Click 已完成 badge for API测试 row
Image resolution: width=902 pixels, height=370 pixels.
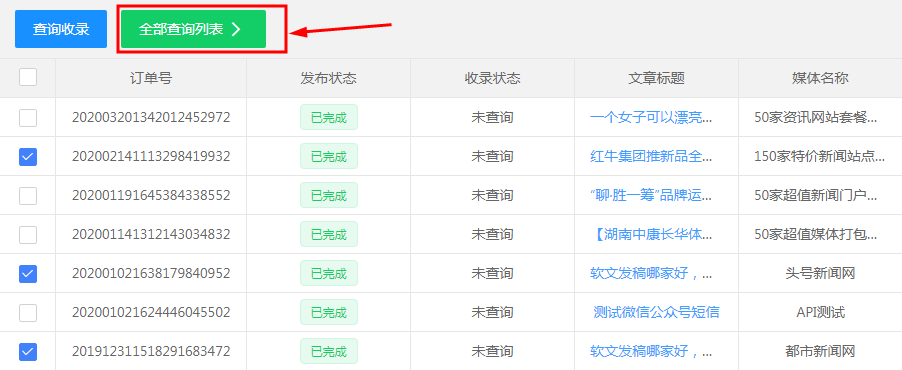328,312
